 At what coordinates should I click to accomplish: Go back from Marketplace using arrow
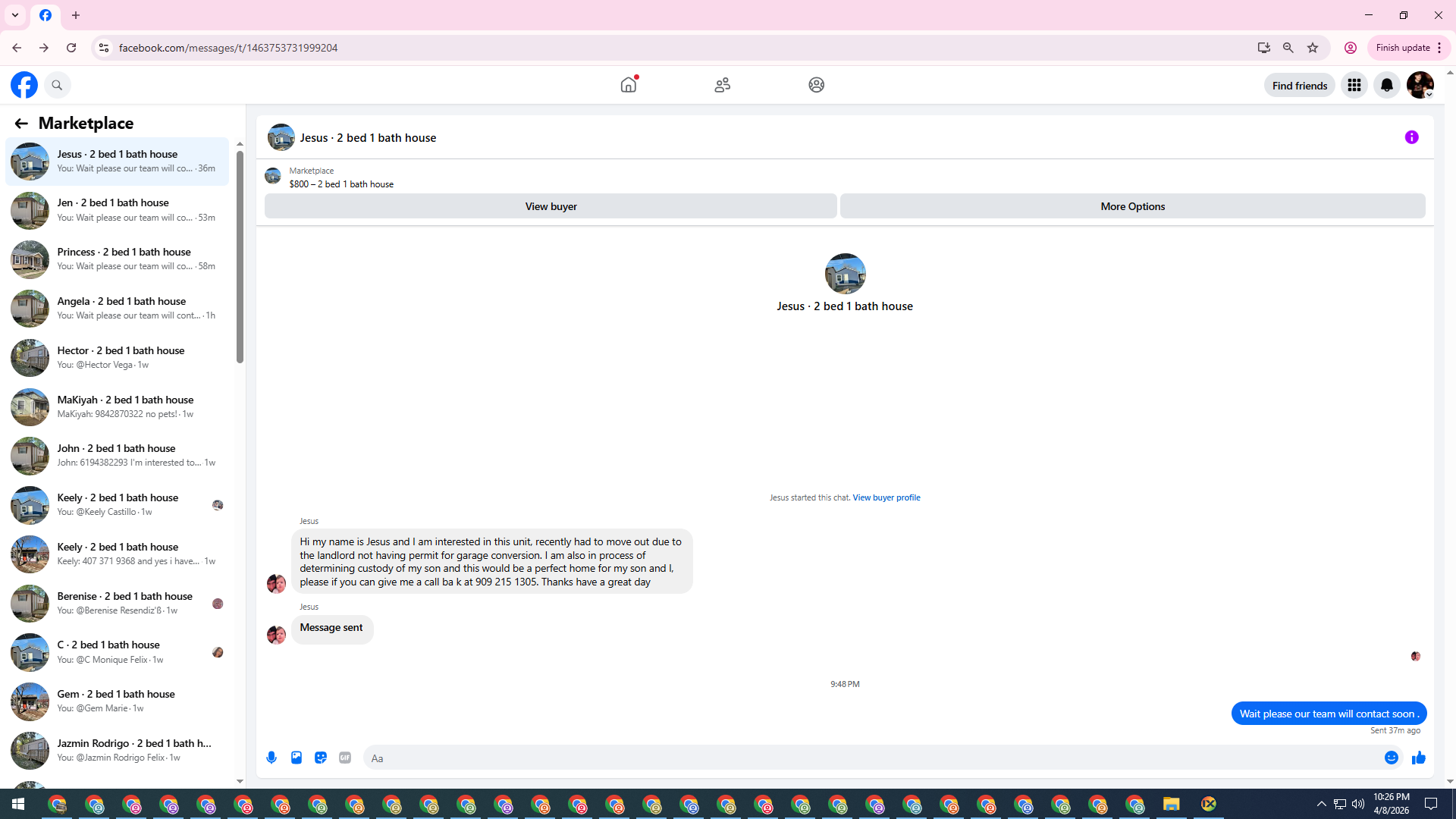[21, 124]
